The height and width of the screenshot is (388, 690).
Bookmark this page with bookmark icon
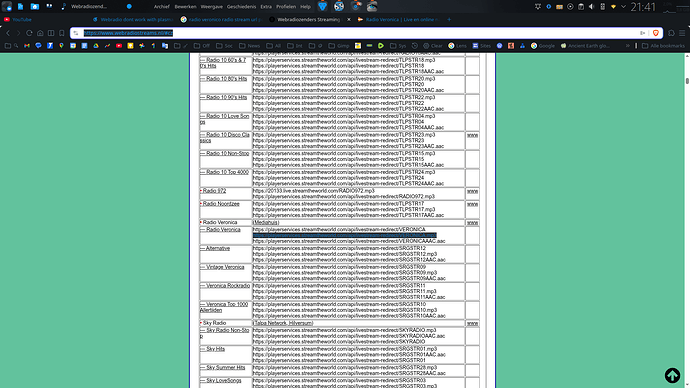click(62, 33)
